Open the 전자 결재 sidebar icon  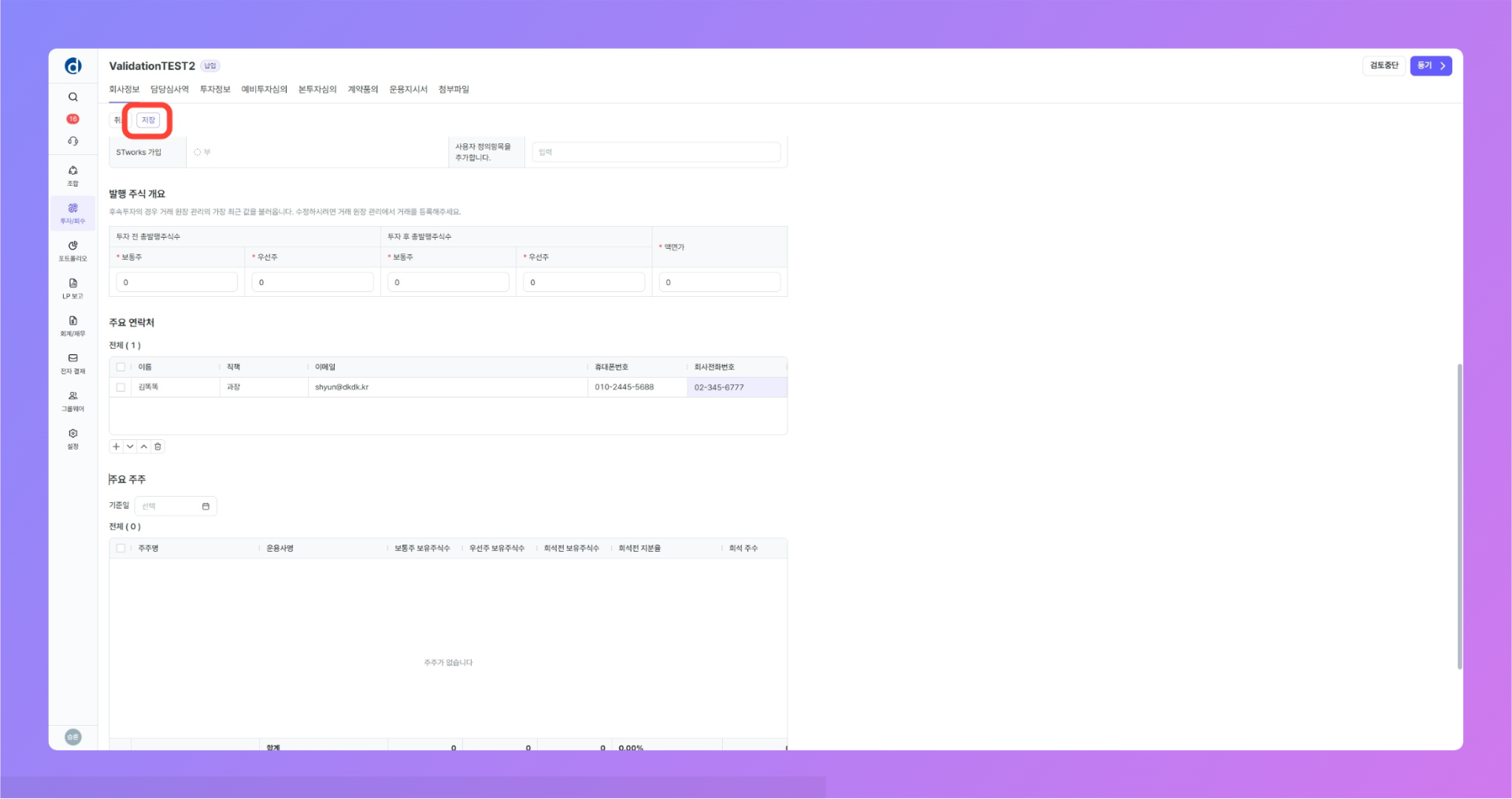tap(72, 364)
